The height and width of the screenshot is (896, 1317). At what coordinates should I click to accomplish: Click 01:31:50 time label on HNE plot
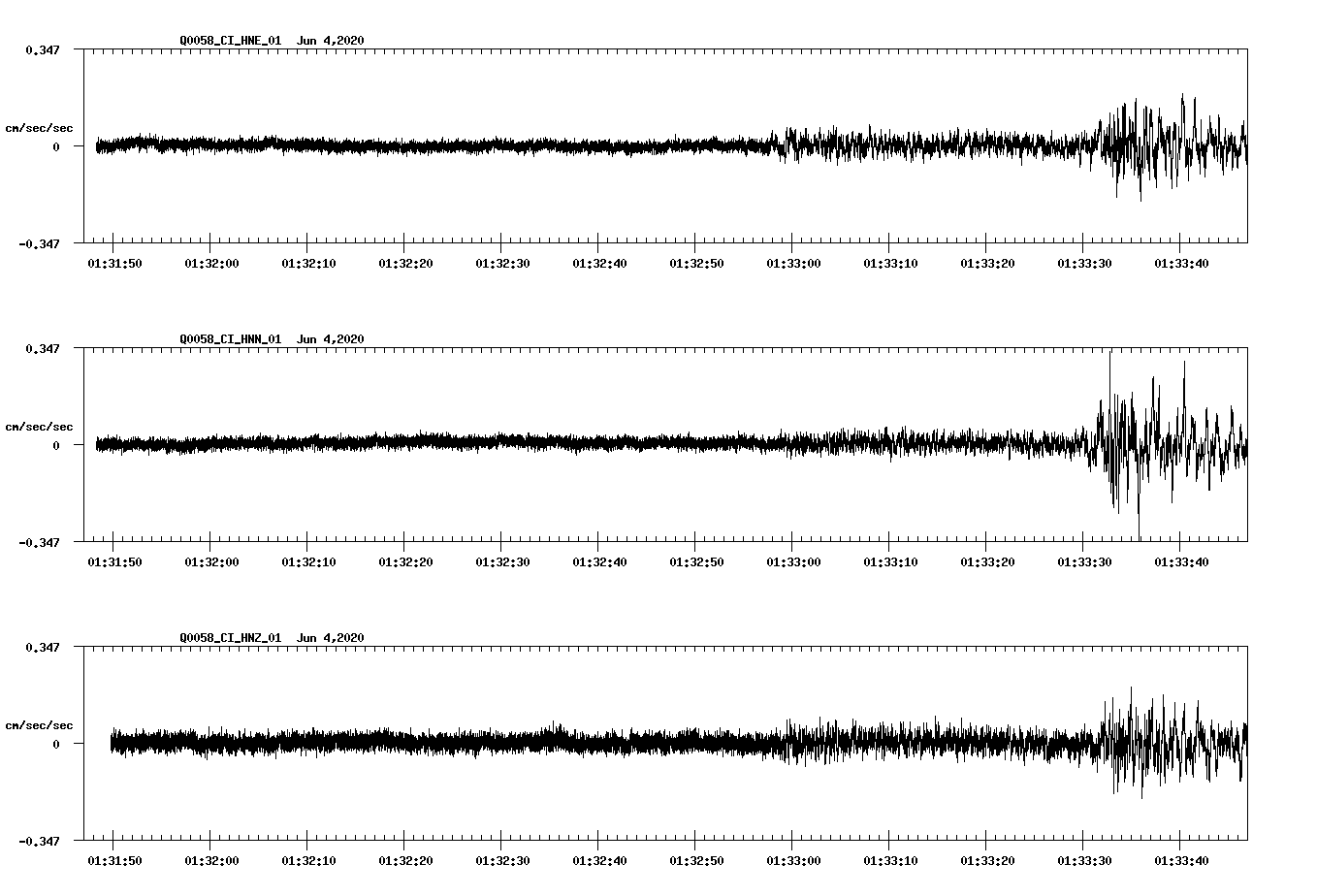113,263
